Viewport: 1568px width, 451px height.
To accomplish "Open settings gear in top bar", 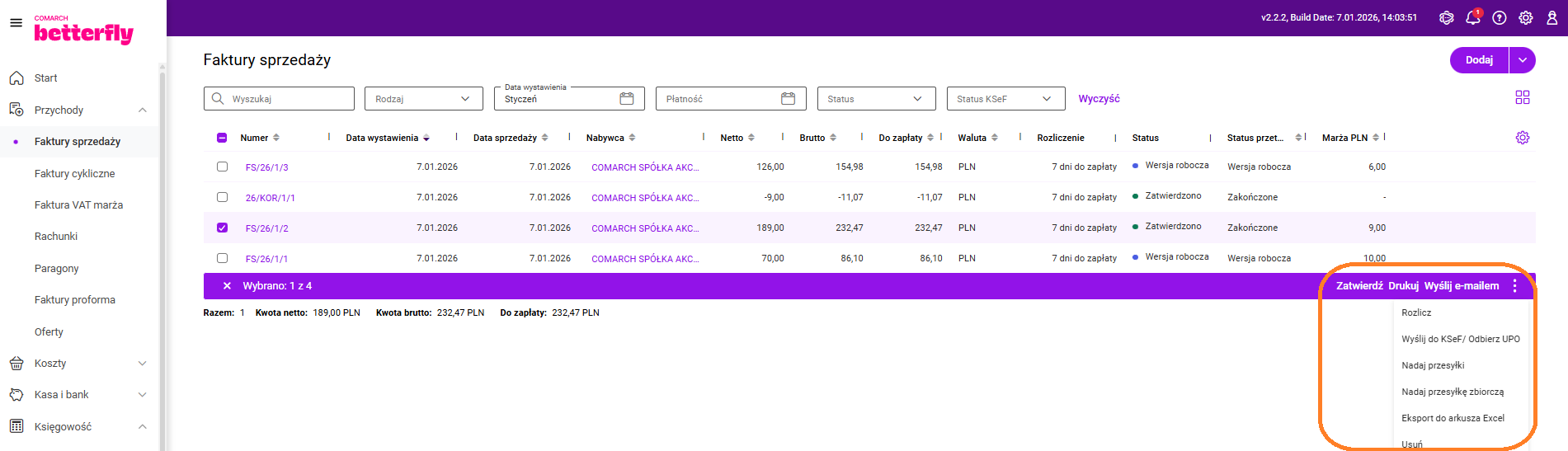I will pos(1526,17).
